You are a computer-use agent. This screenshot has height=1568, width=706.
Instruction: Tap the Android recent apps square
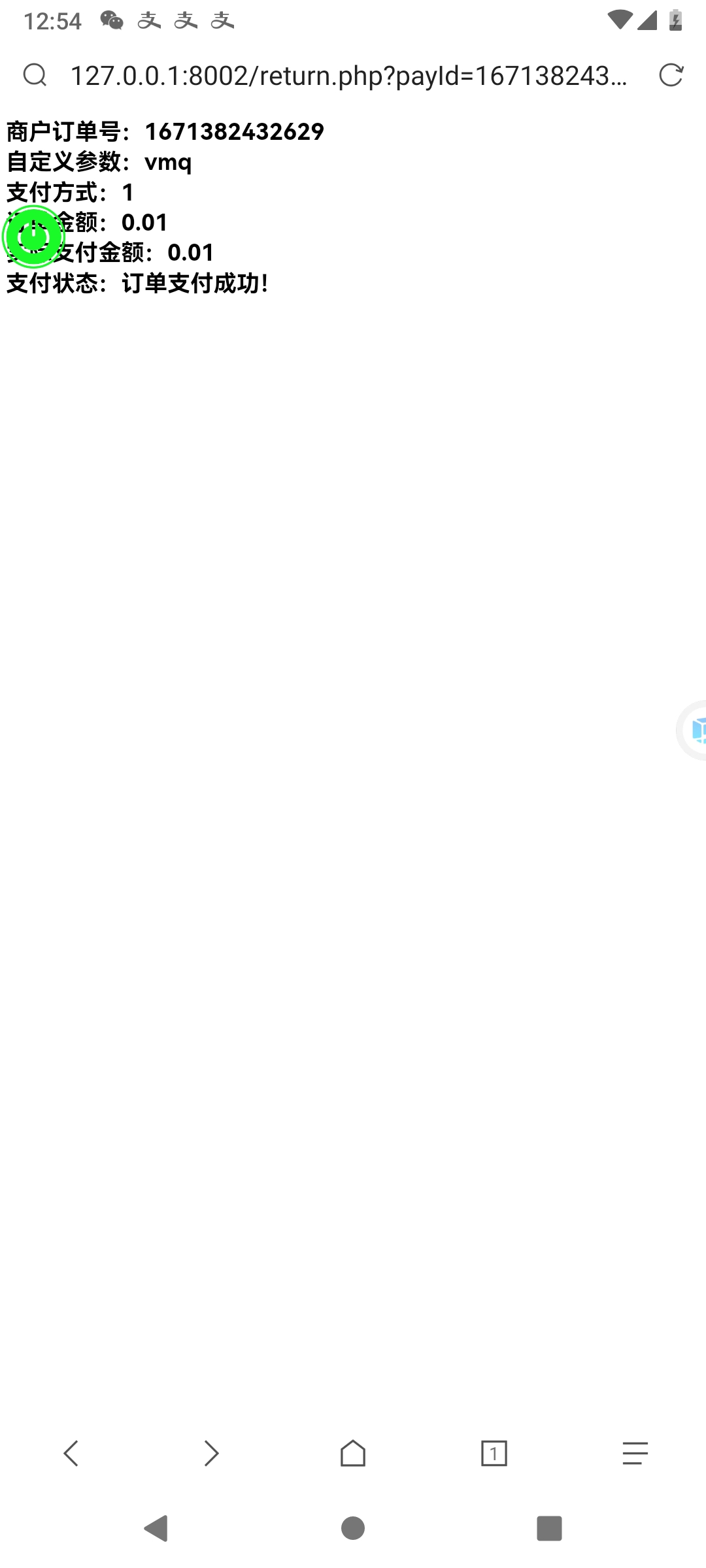tap(549, 1529)
